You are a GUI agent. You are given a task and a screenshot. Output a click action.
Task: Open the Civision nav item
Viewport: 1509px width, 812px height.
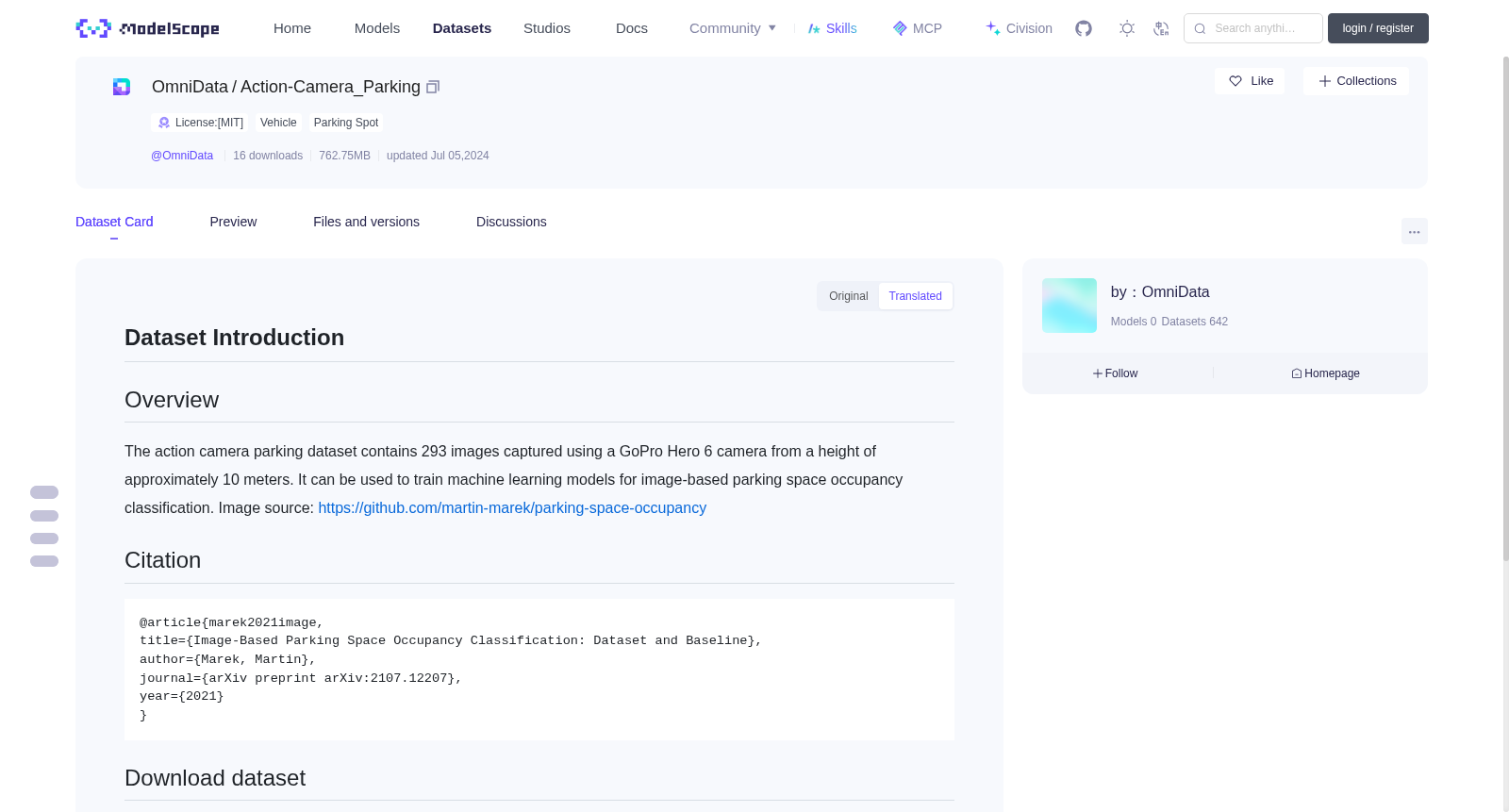coord(1019,28)
